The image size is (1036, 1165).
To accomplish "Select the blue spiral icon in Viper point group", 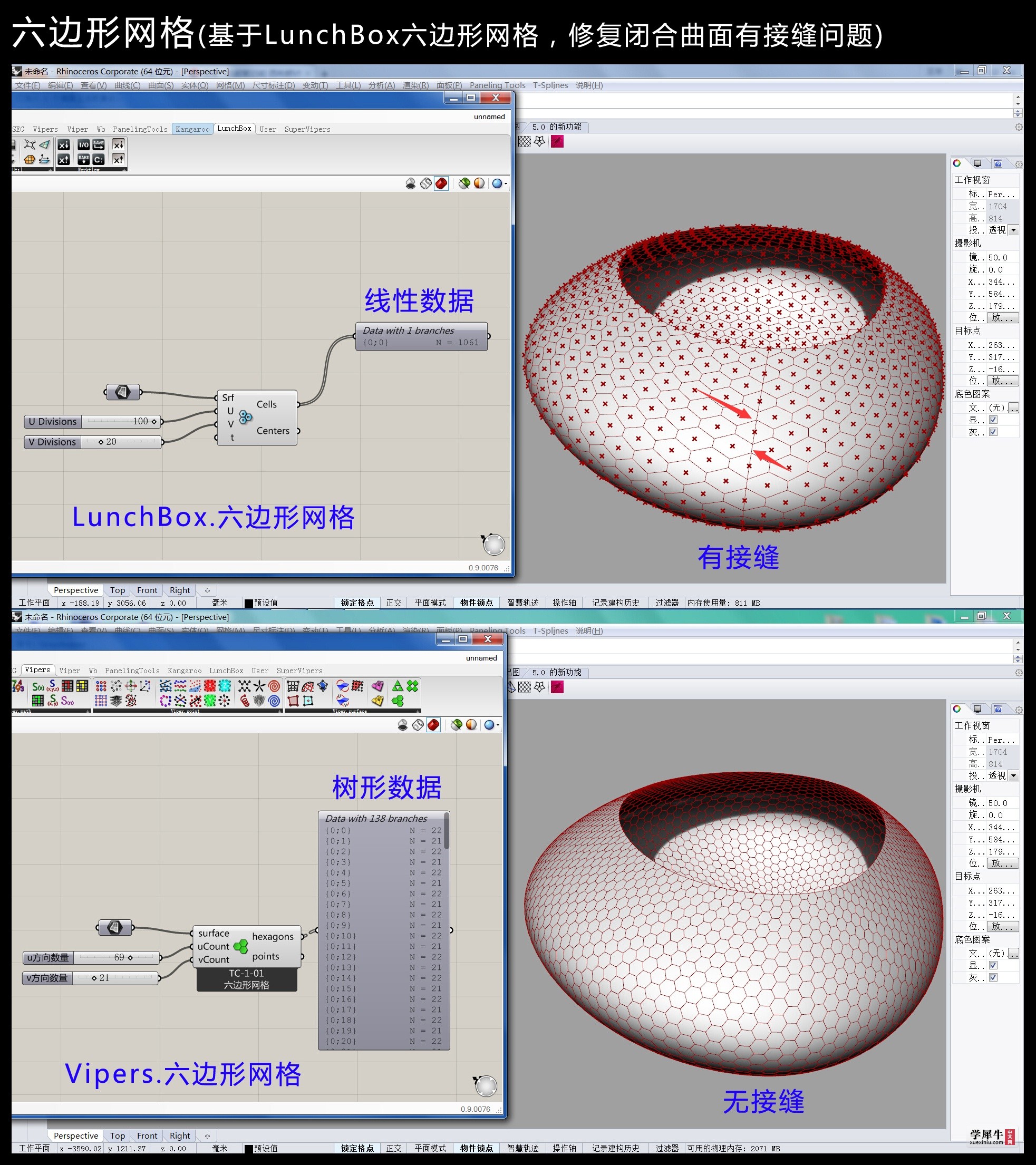I will point(274,701).
